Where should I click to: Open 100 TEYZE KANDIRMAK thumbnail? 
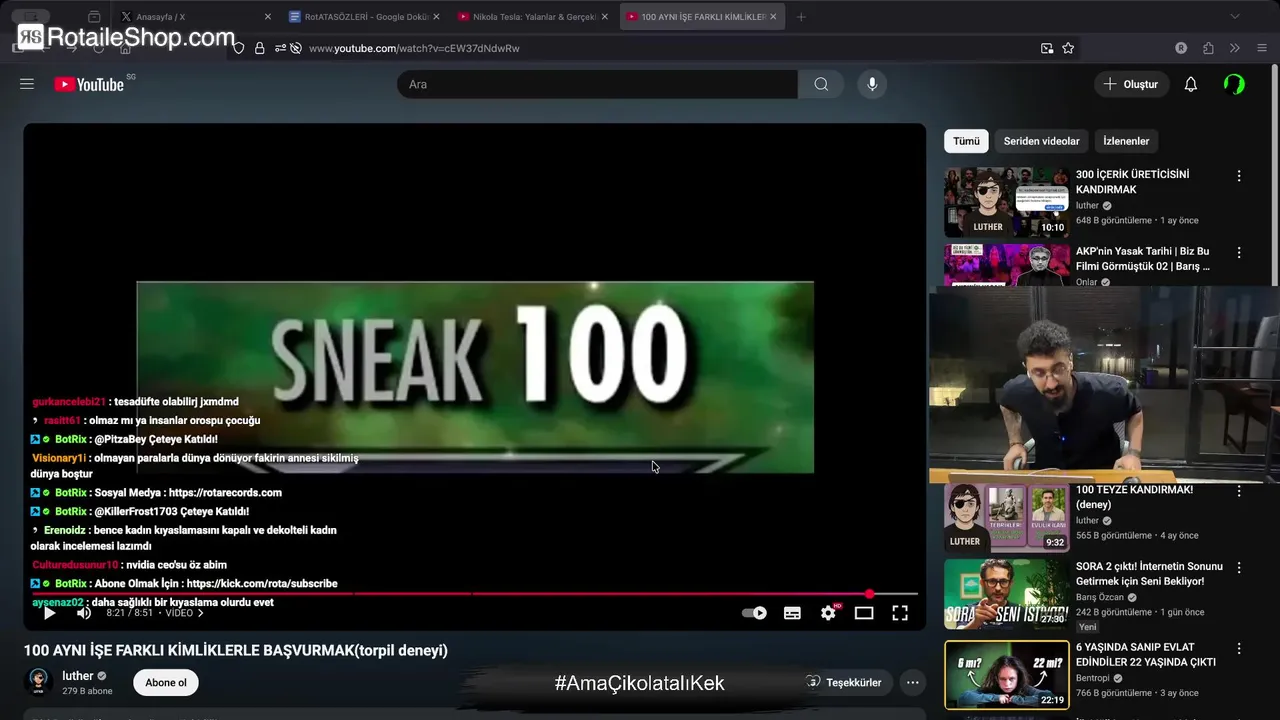1006,517
